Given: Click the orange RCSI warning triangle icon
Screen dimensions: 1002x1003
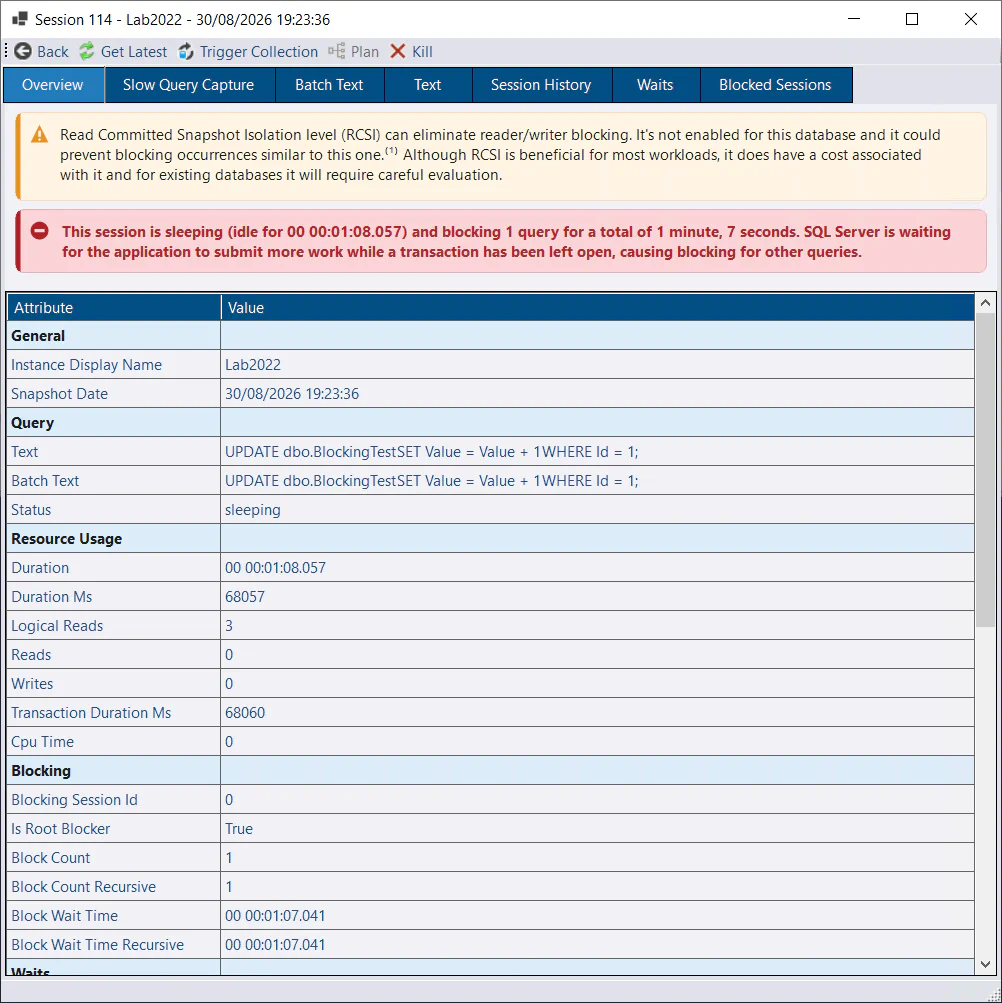Looking at the screenshot, I should [x=40, y=134].
